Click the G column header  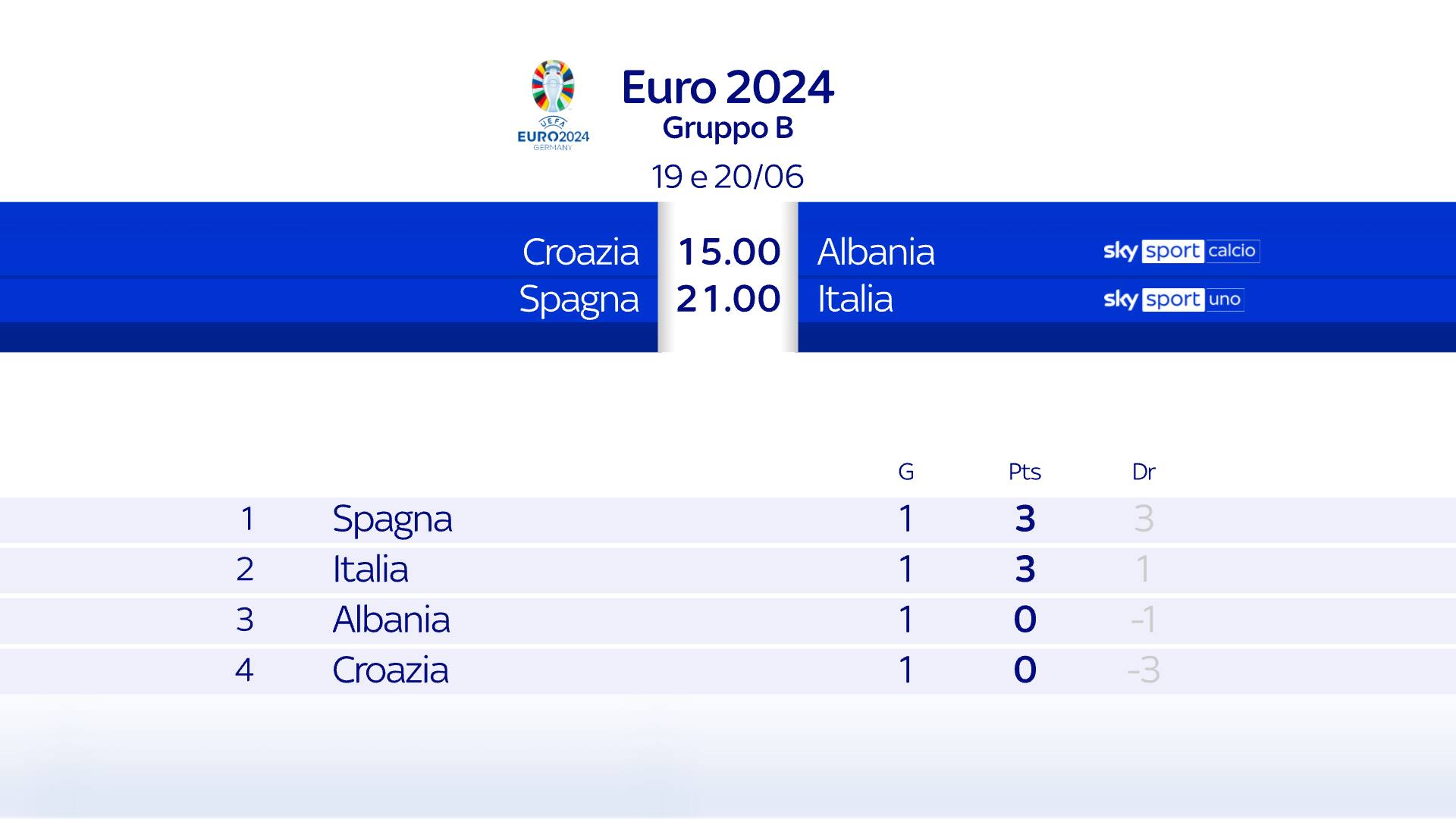click(905, 472)
